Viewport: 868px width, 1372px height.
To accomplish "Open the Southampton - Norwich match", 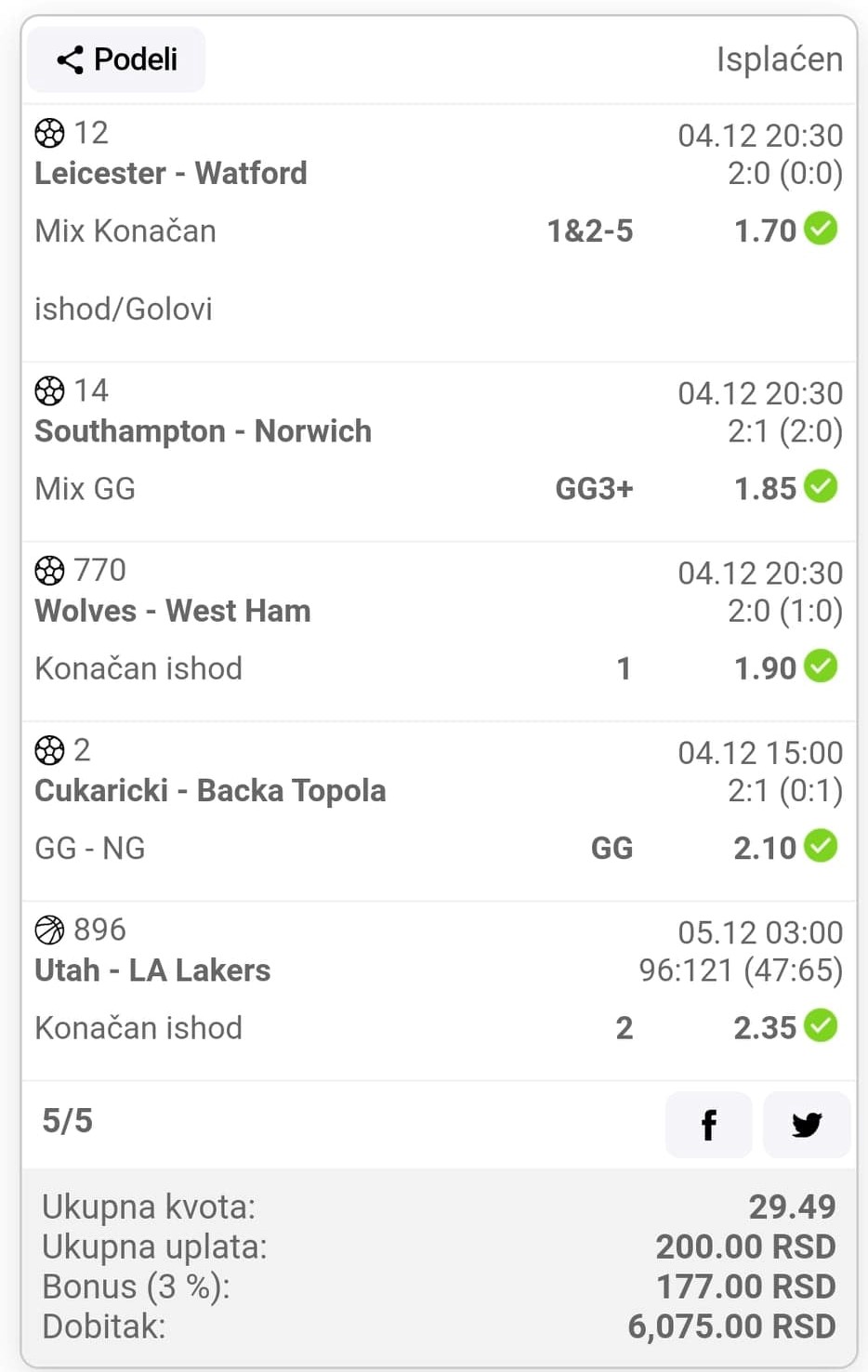I will 203,431.
